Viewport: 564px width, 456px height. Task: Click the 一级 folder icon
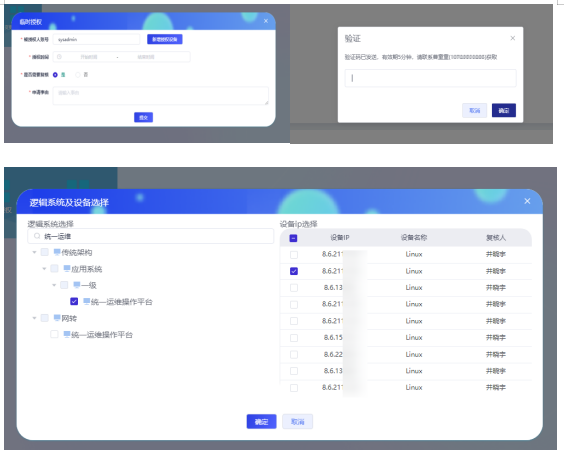coord(77,285)
